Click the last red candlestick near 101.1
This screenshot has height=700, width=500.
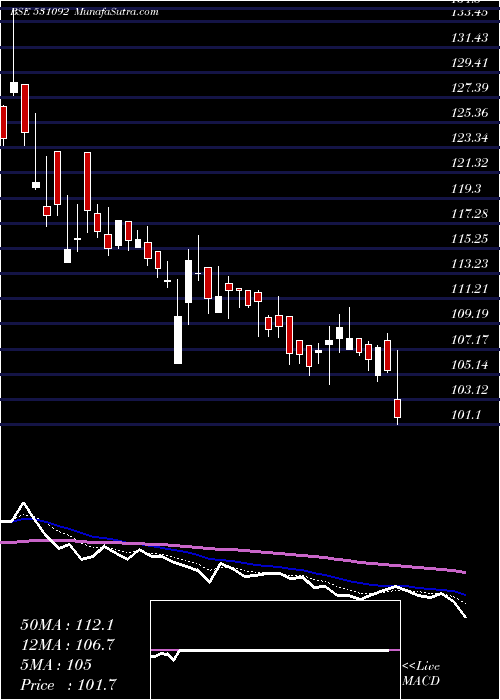pyautogui.click(x=397, y=408)
